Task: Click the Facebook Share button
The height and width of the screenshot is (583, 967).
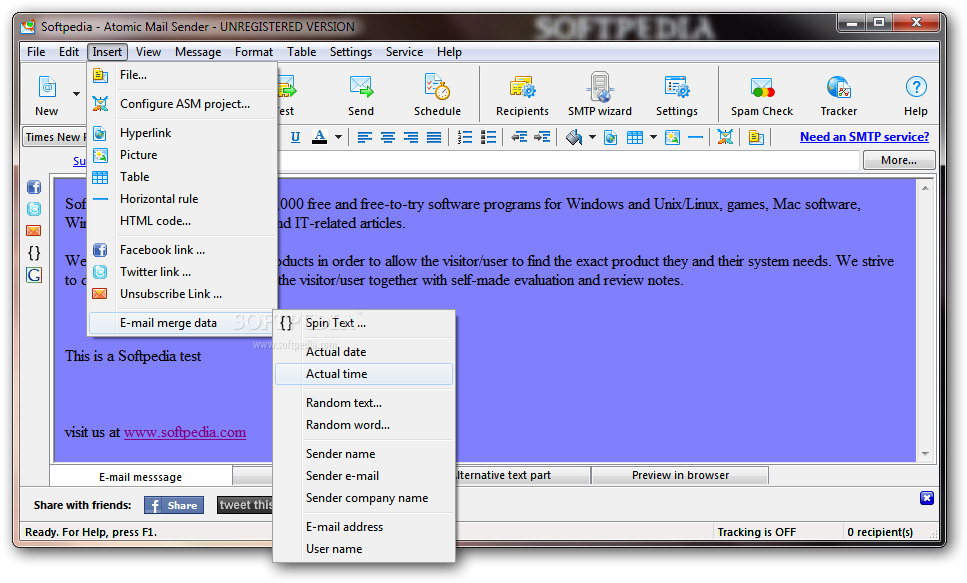Action: coord(174,505)
